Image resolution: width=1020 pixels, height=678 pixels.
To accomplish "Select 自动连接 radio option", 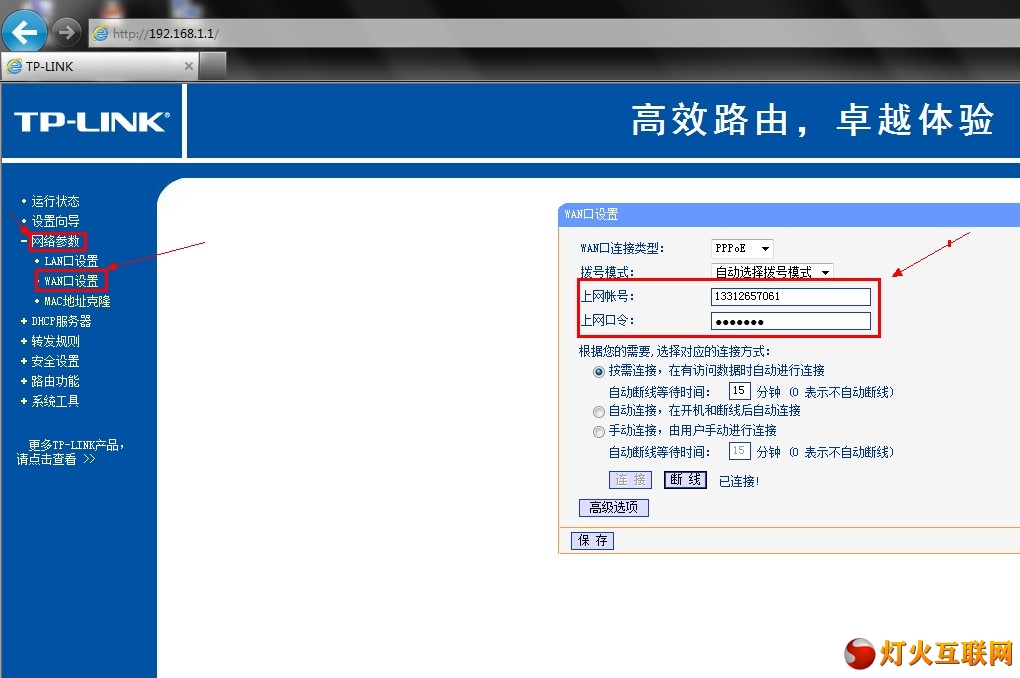I will 599,412.
